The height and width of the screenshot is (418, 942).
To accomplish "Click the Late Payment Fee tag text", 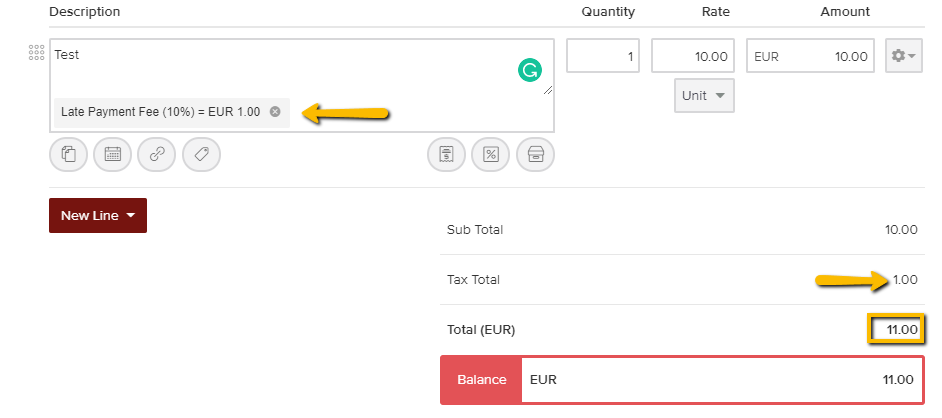I will pyautogui.click(x=160, y=112).
